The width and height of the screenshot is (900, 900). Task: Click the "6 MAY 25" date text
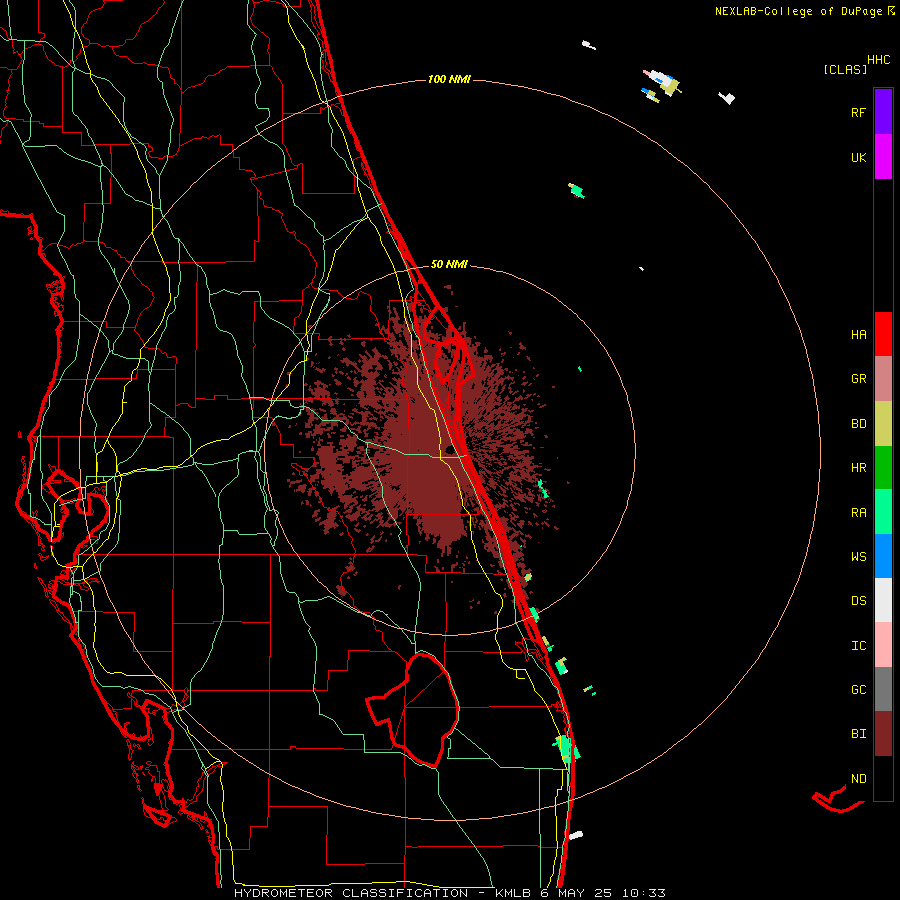[x=577, y=893]
